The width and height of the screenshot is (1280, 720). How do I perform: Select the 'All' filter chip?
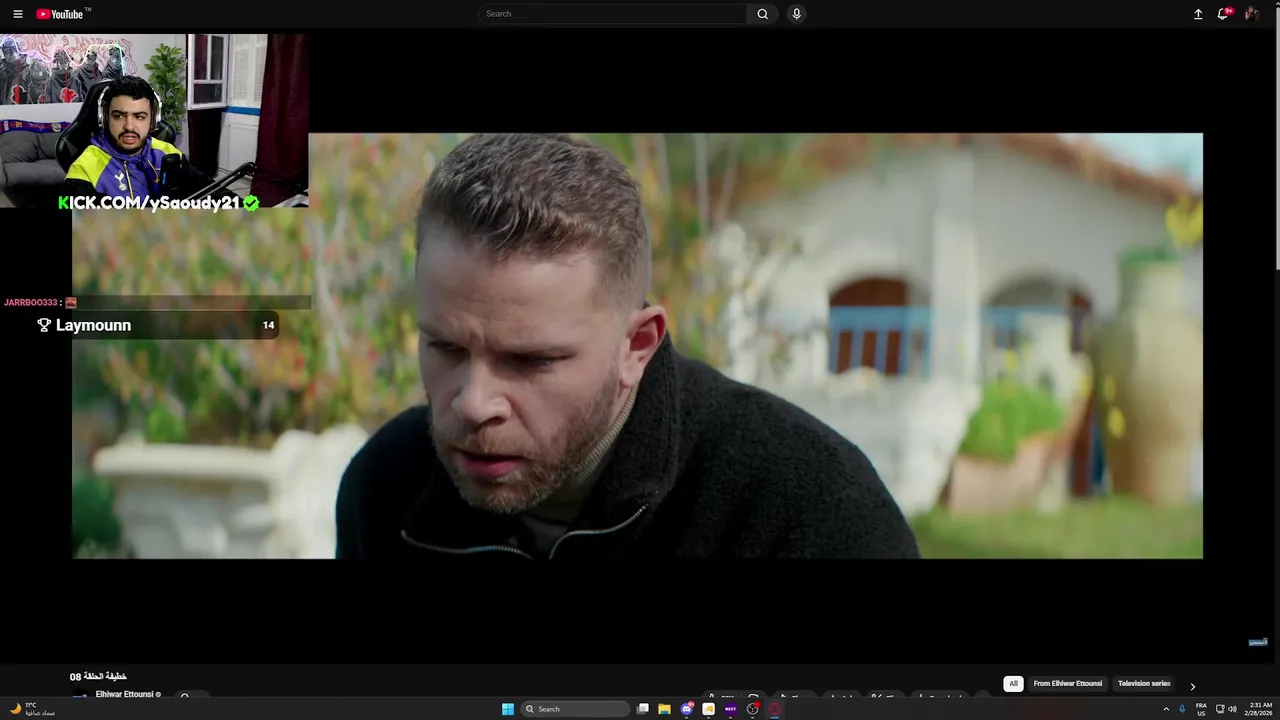pos(1013,684)
